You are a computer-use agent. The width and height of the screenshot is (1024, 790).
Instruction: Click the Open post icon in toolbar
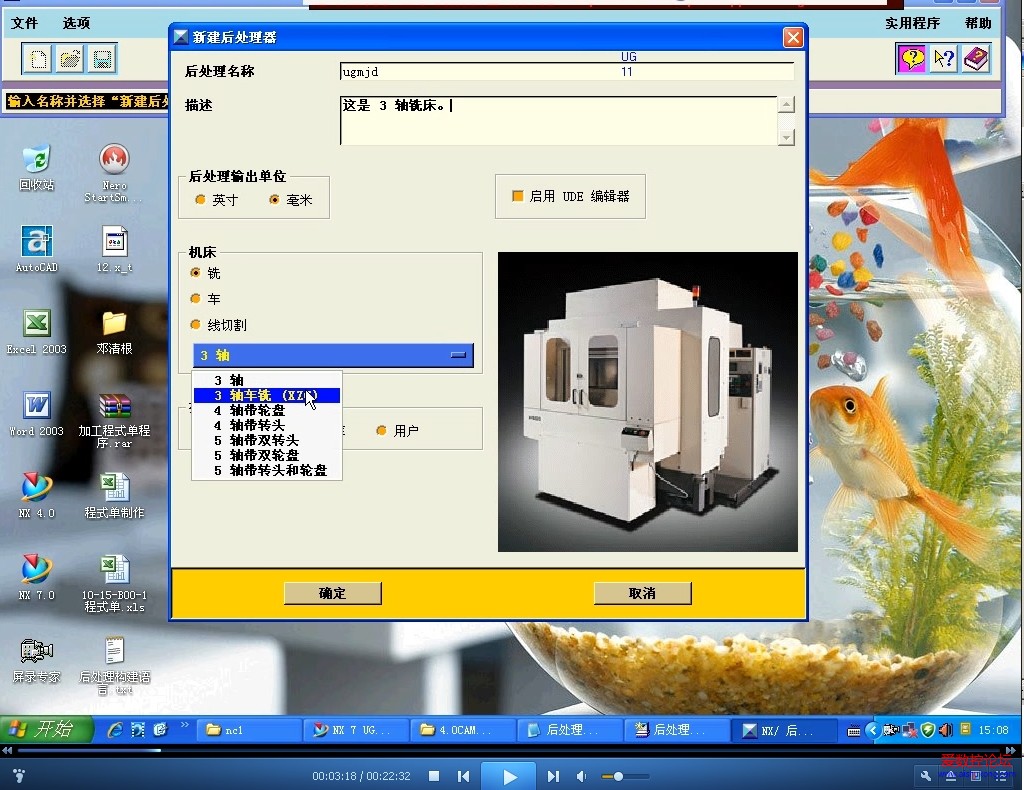[x=68, y=59]
